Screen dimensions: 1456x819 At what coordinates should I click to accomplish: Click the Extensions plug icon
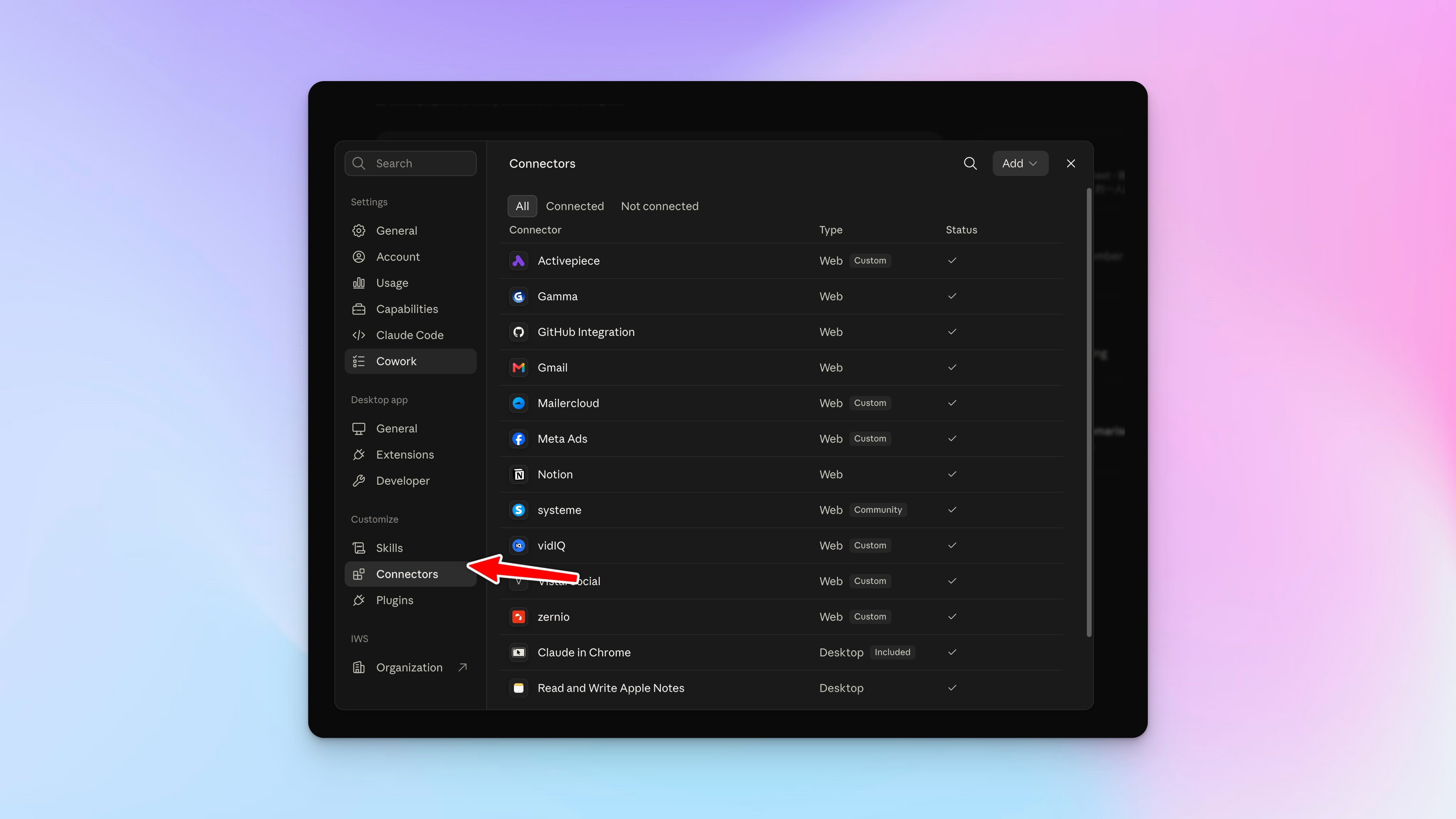358,455
